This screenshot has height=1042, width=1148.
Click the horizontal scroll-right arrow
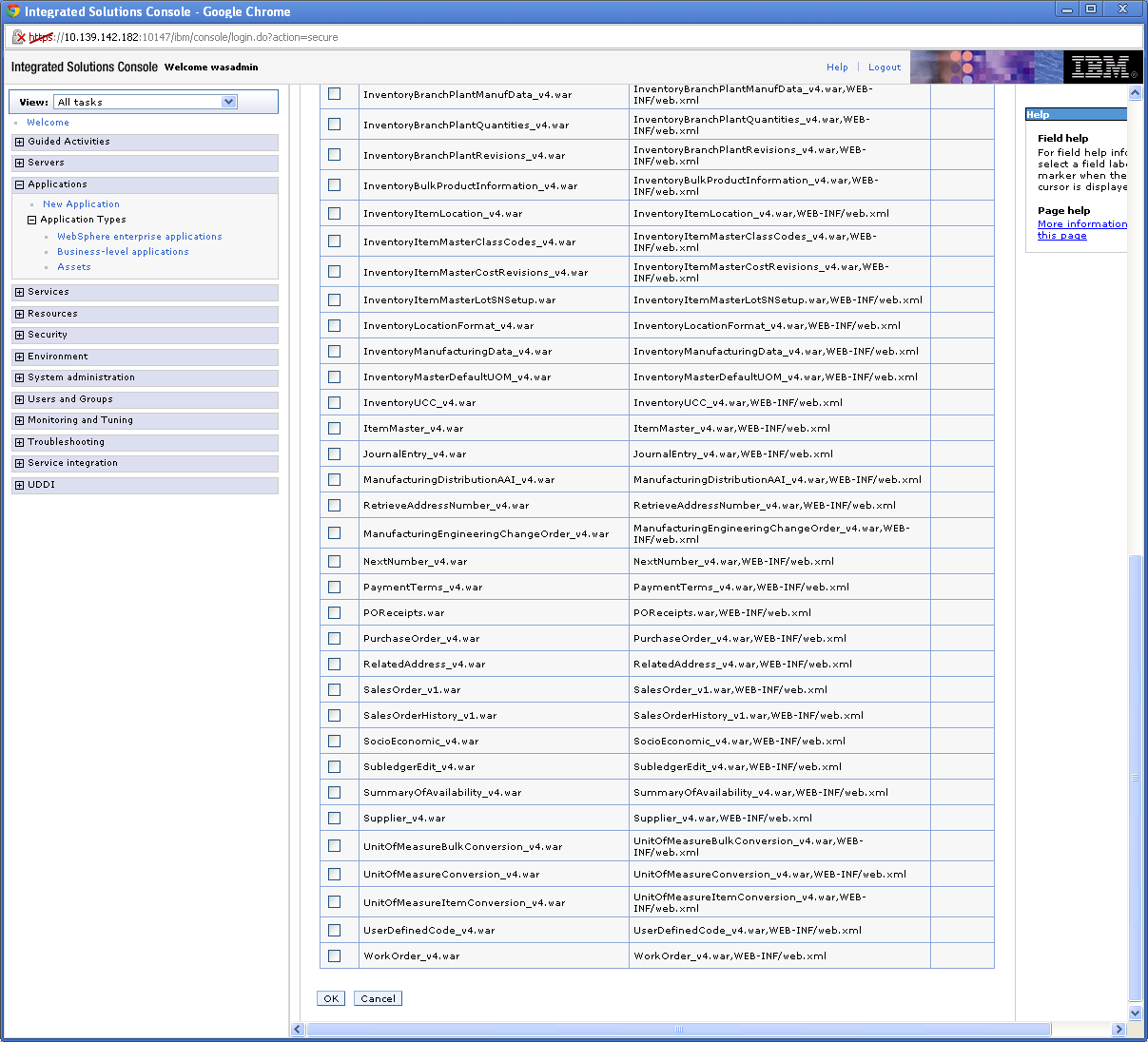(1119, 1030)
